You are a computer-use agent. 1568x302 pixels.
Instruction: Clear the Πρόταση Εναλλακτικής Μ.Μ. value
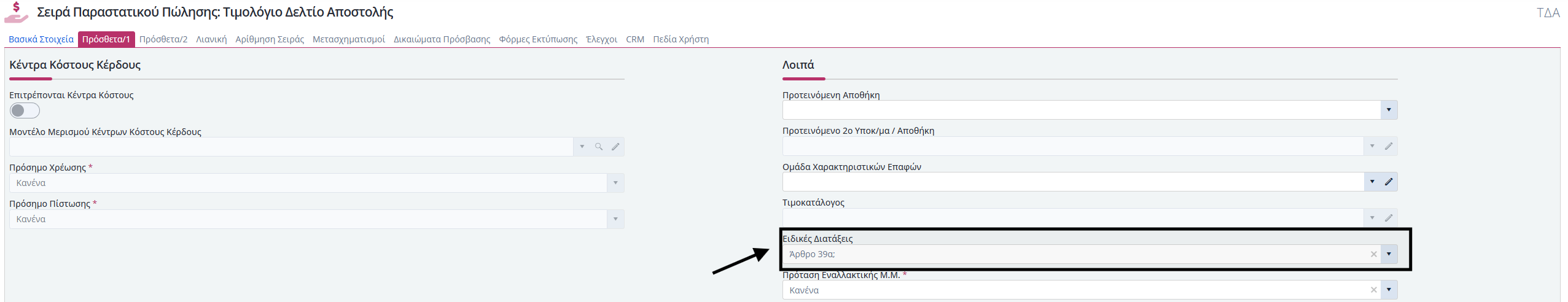1374,290
